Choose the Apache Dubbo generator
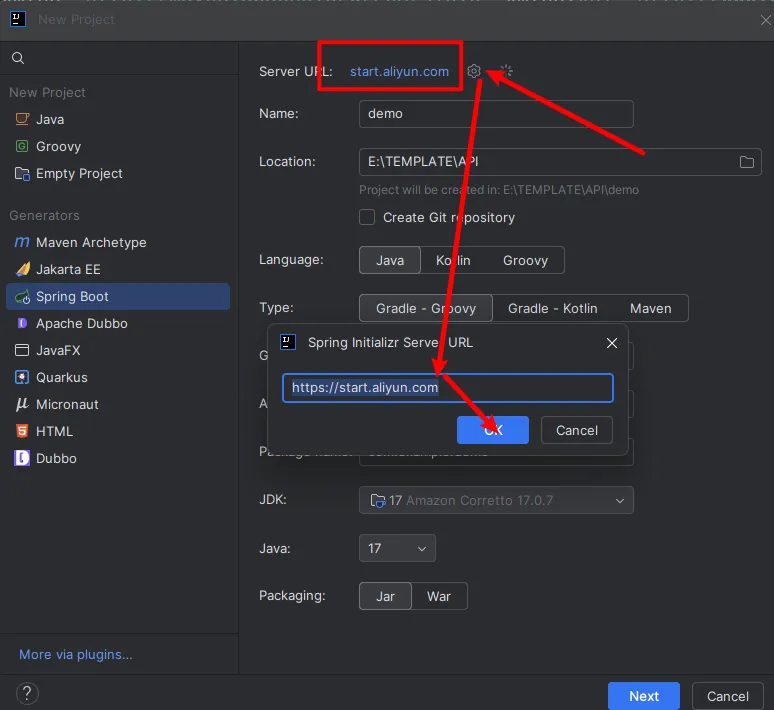 tap(81, 323)
